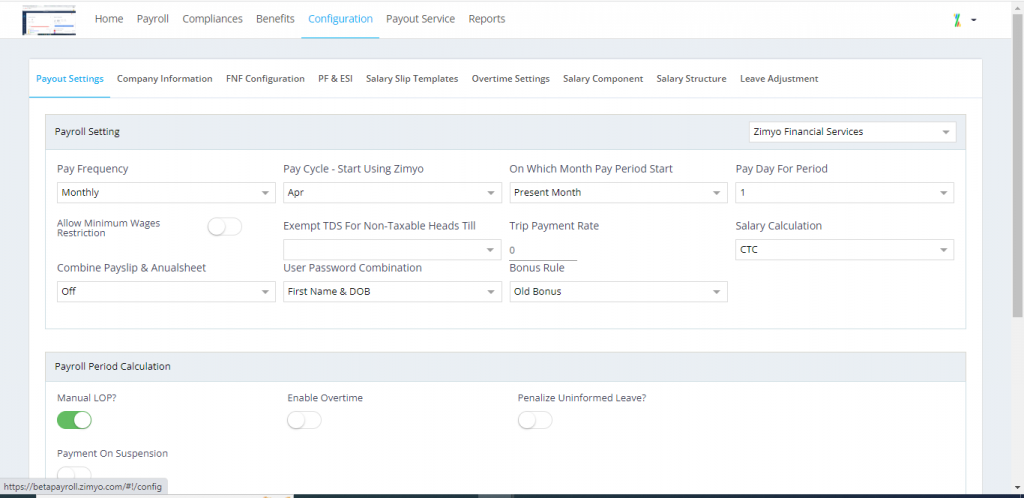The width and height of the screenshot is (1024, 498).
Task: Click the Payroll Setting section header text
Action: (x=87, y=132)
